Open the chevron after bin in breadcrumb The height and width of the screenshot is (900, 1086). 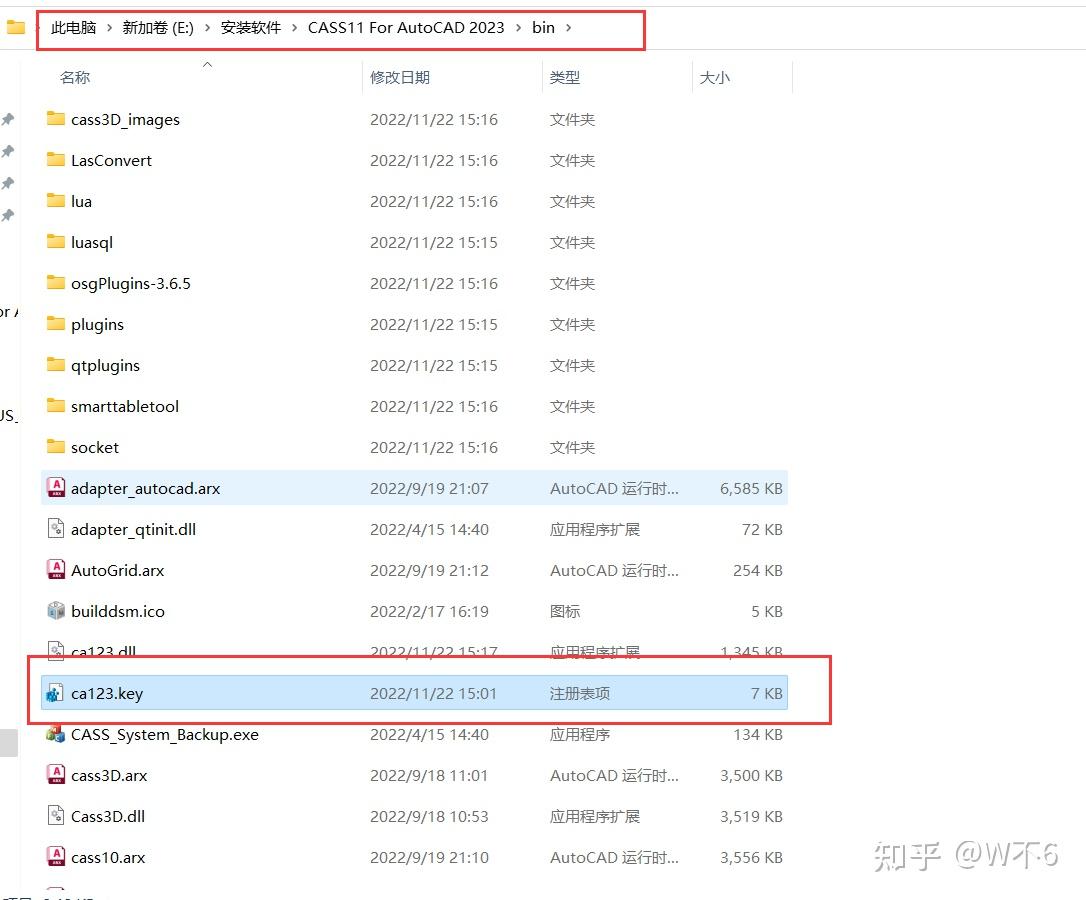point(567,28)
